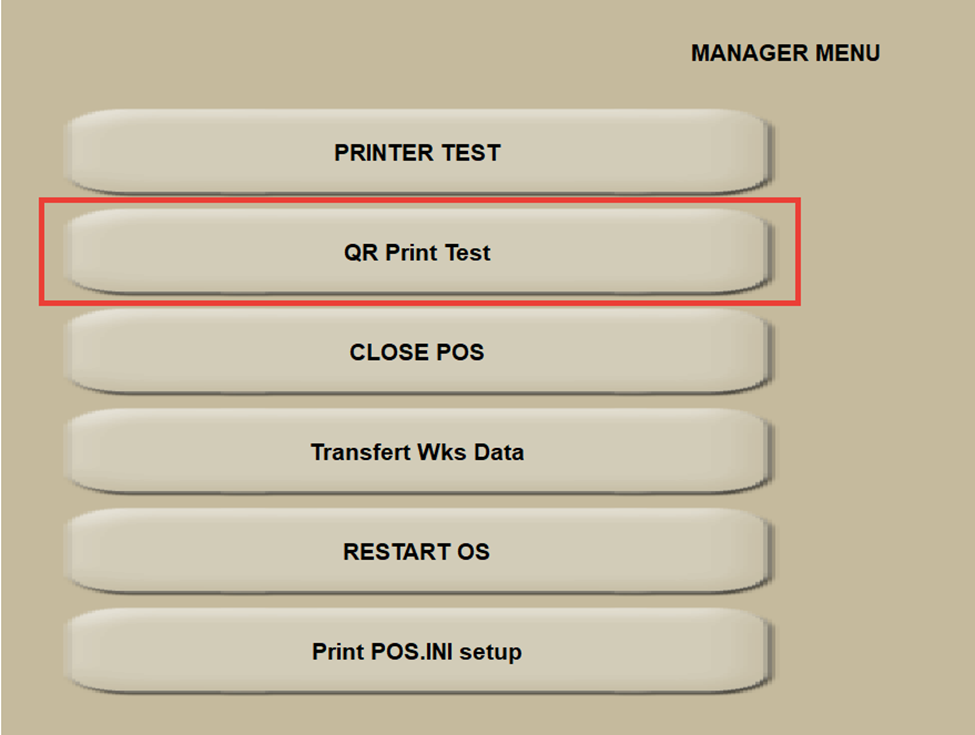The image size is (975, 735).
Task: Tap the "RESTART OS" label text
Action: [417, 552]
